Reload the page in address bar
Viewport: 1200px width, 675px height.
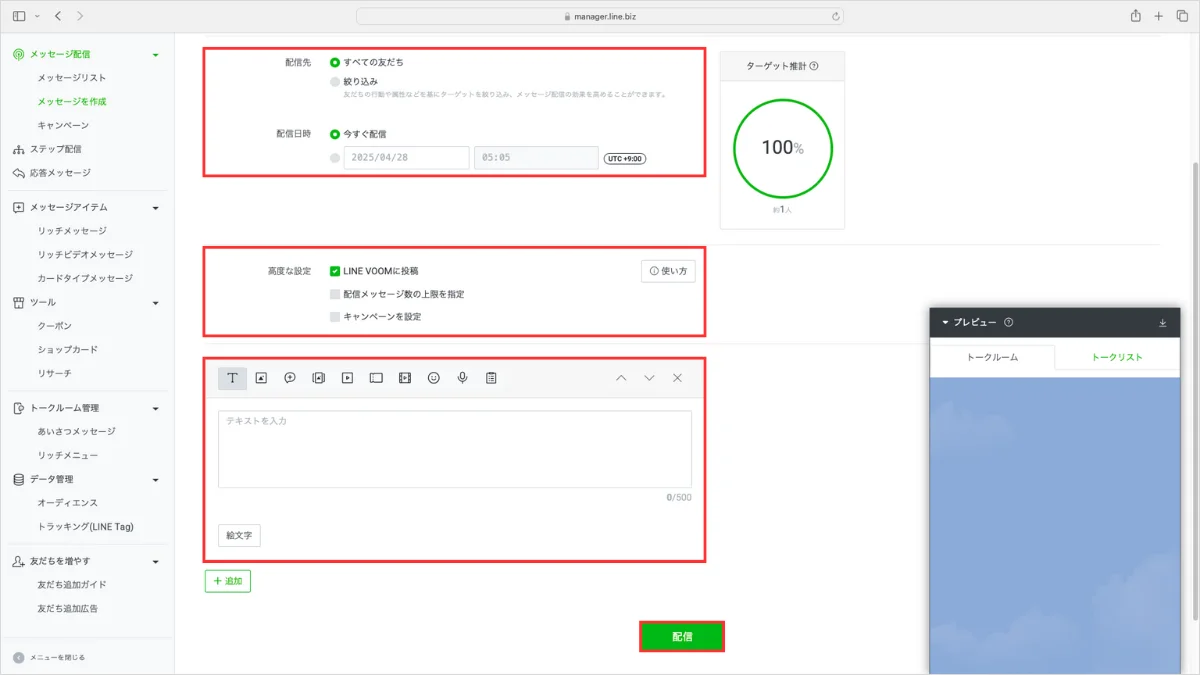(x=835, y=16)
